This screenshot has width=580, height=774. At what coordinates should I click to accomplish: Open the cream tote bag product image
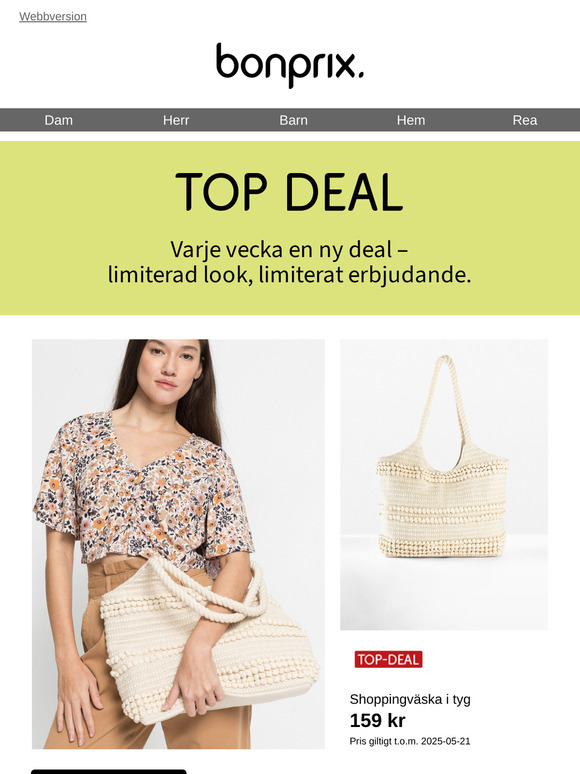coord(444,484)
